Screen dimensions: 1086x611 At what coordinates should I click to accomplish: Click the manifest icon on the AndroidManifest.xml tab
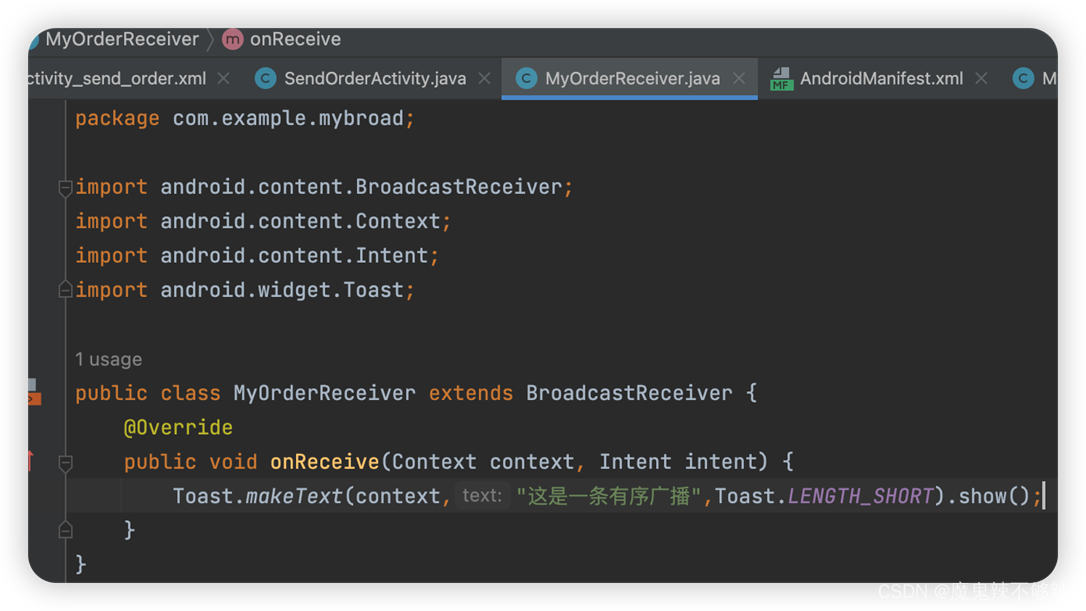point(781,77)
